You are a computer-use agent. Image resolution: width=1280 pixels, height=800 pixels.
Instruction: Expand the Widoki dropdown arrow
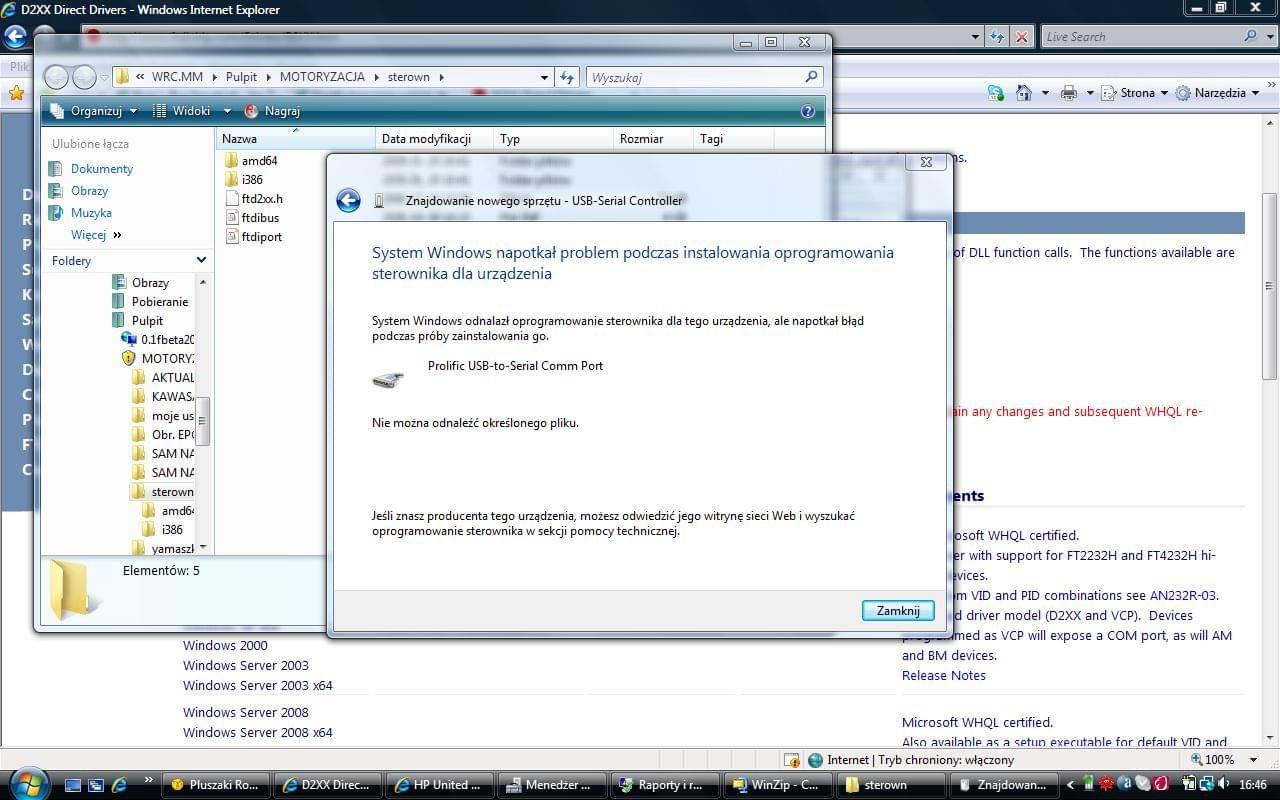coord(227,111)
